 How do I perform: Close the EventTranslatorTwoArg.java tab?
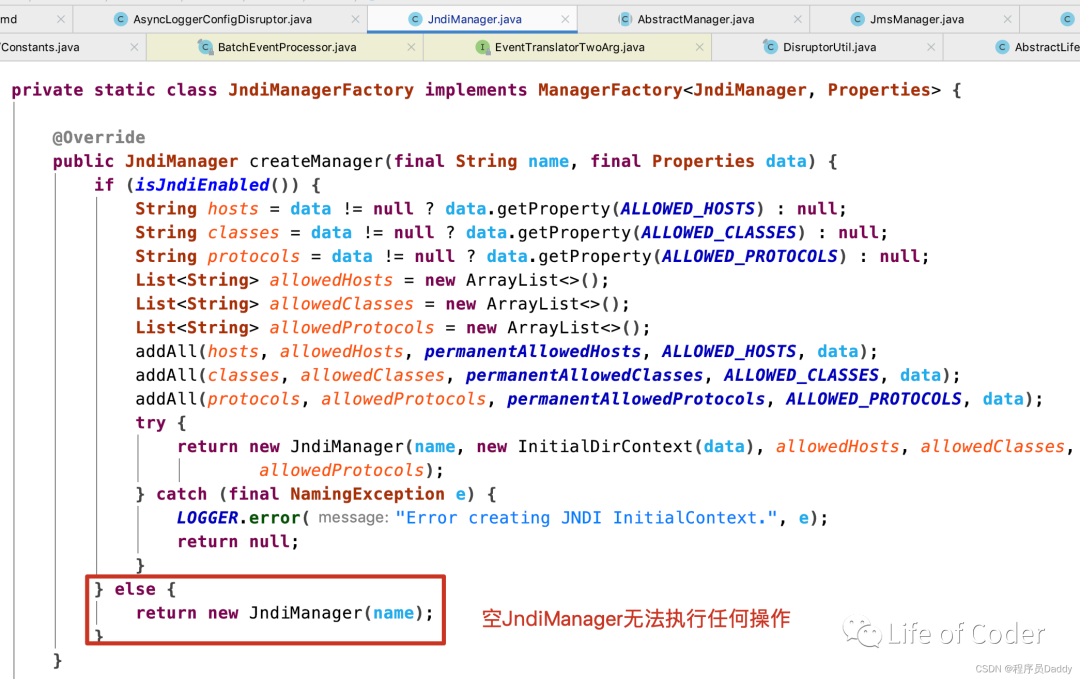click(700, 47)
